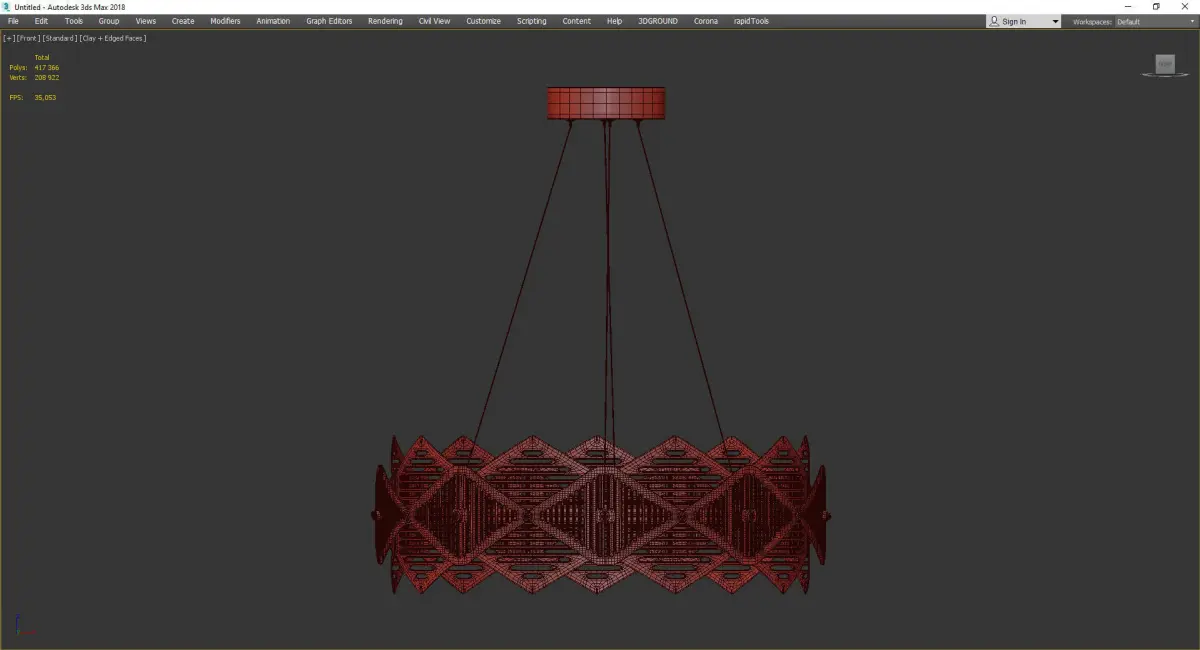Click the ViewCube front face
The image size is (1200, 650).
tap(1165, 63)
